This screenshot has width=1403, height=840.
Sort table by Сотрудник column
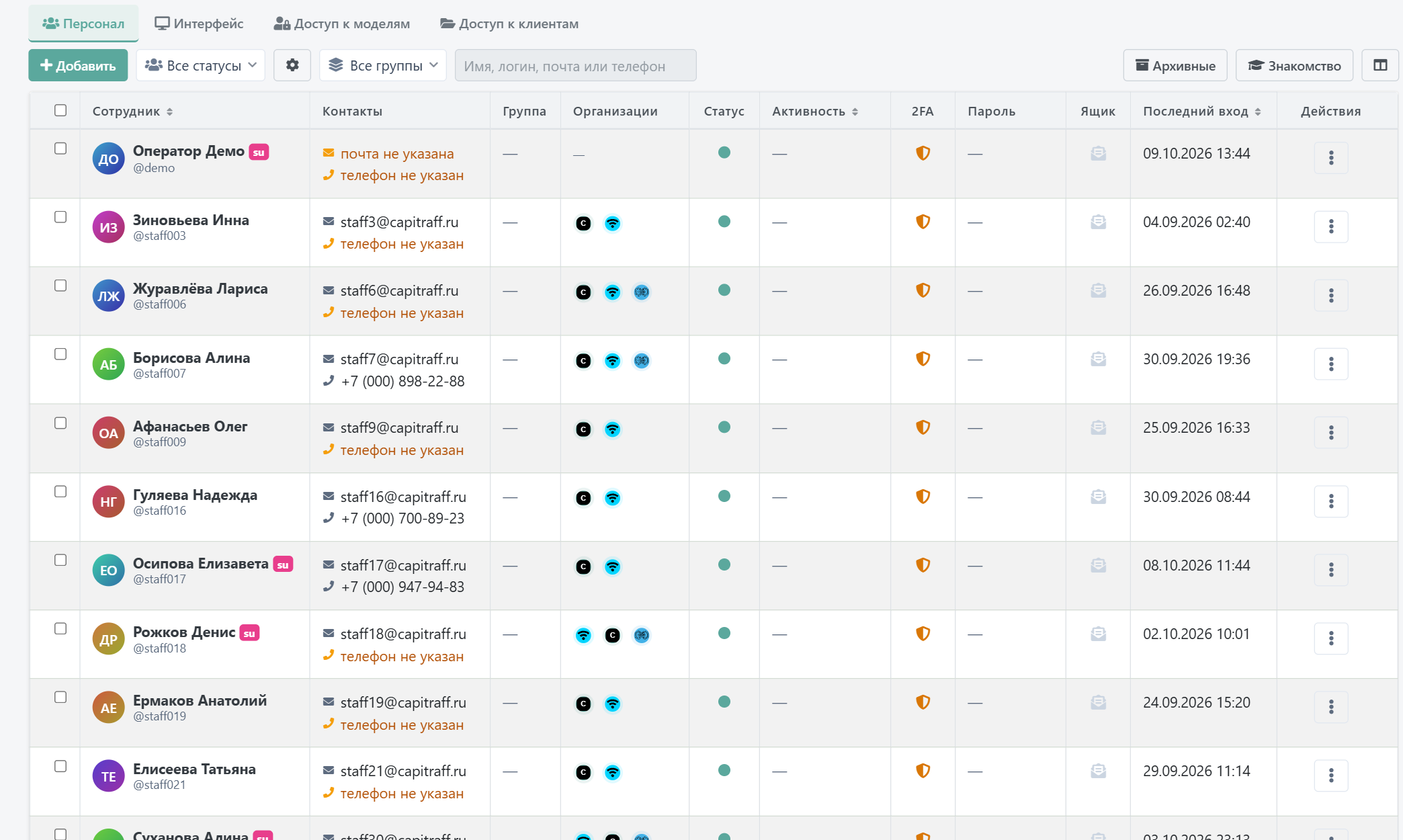pyautogui.click(x=132, y=112)
